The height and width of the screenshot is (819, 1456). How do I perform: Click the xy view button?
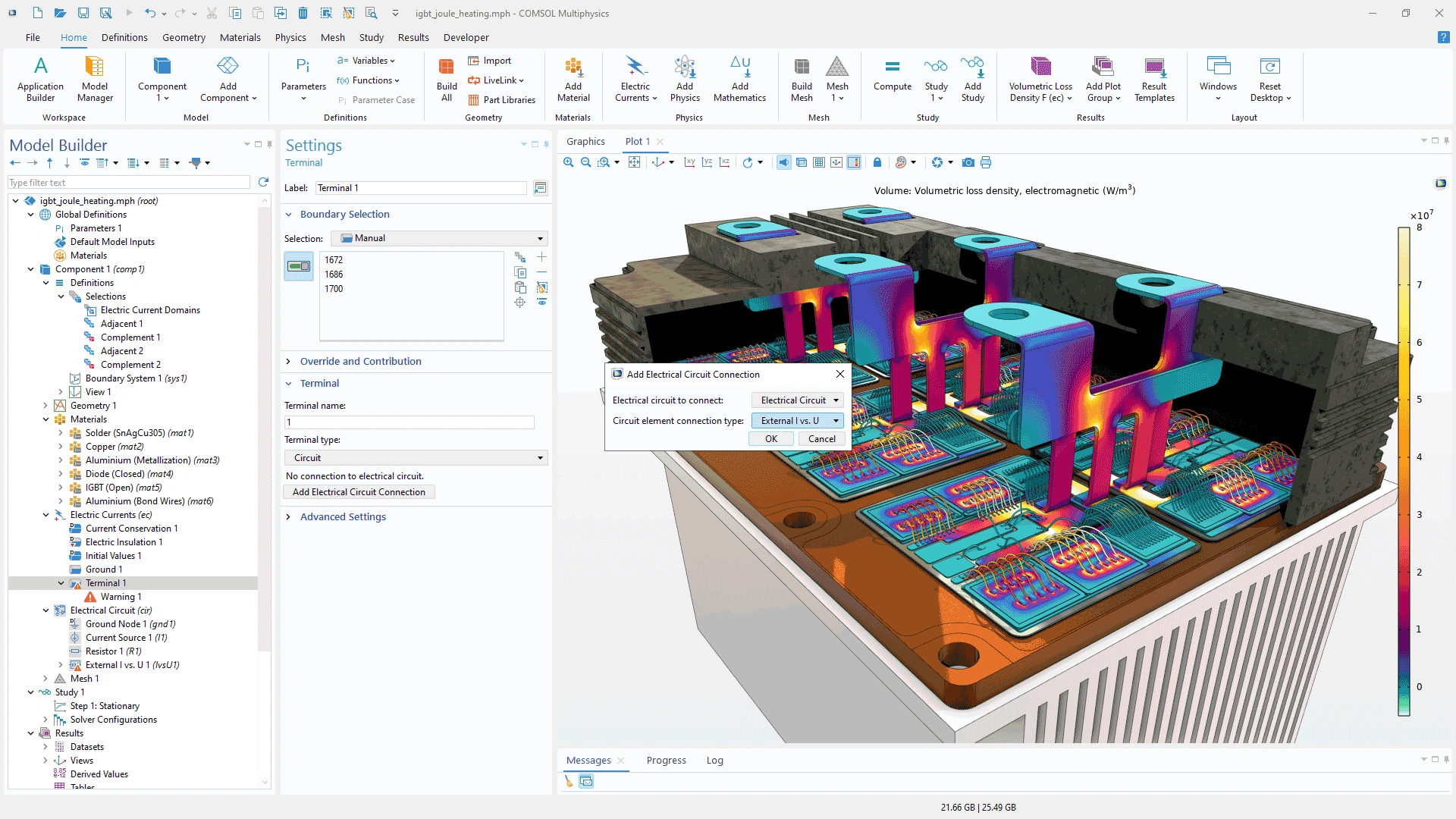[x=689, y=162]
